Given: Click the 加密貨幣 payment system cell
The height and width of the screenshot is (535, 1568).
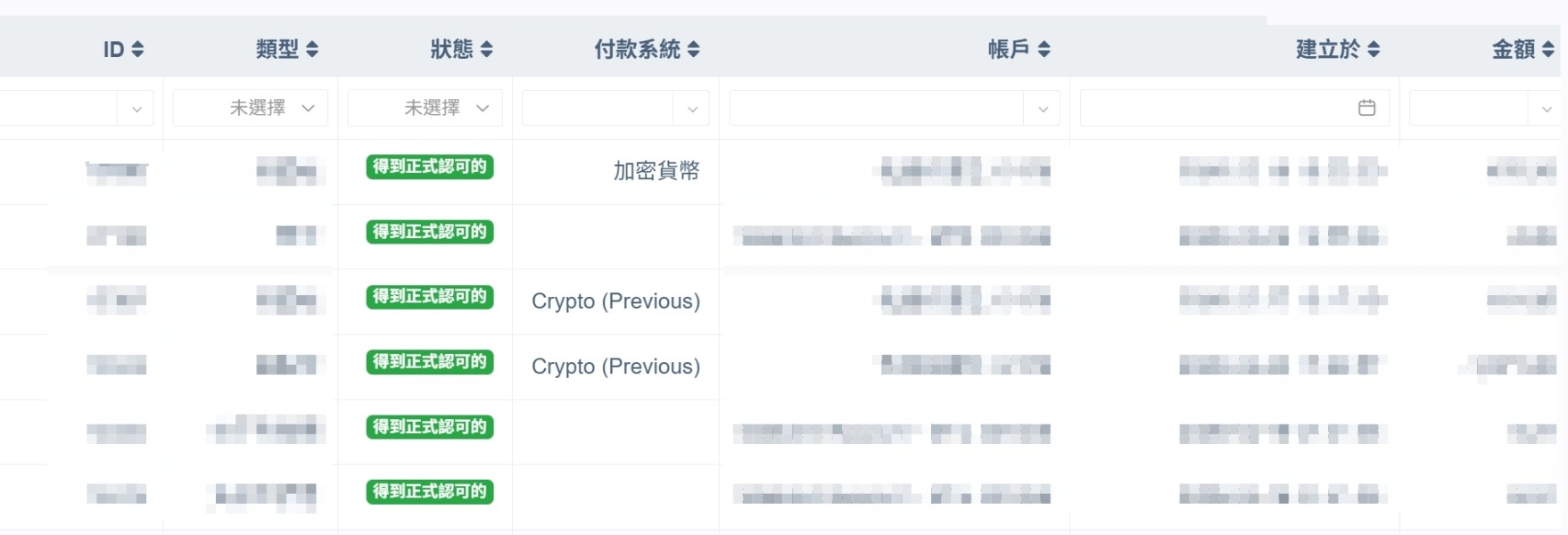Looking at the screenshot, I should pyautogui.click(x=656, y=170).
